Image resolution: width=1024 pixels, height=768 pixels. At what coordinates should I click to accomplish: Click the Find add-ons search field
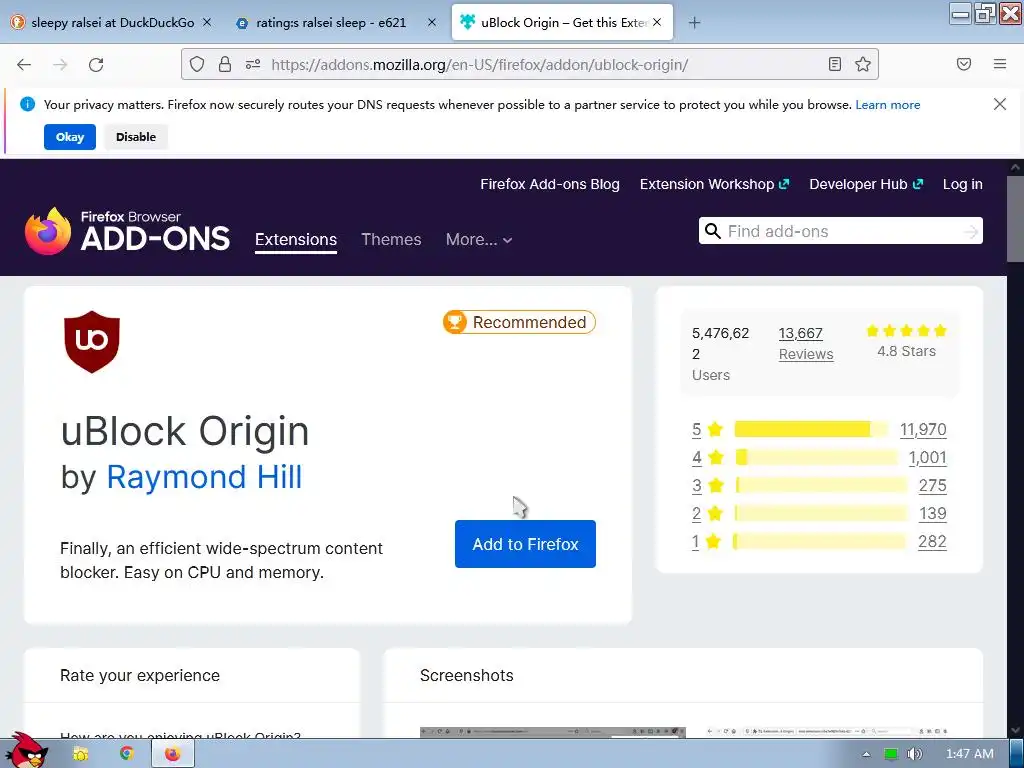[x=840, y=231]
